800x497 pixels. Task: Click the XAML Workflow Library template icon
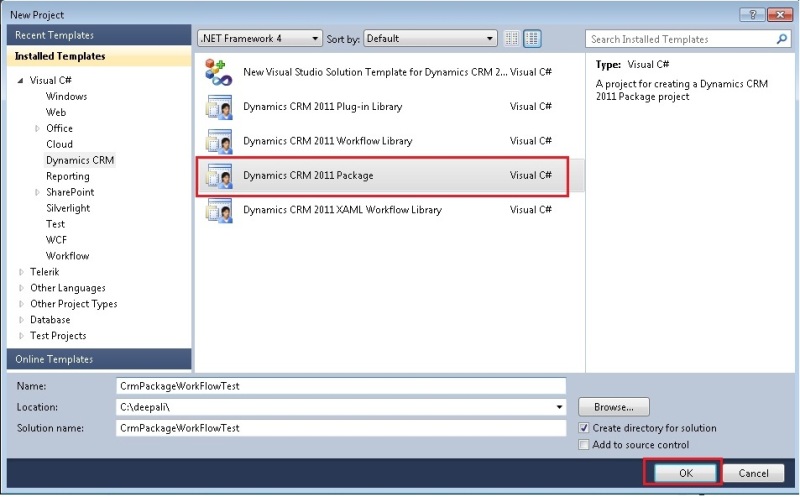(x=219, y=210)
